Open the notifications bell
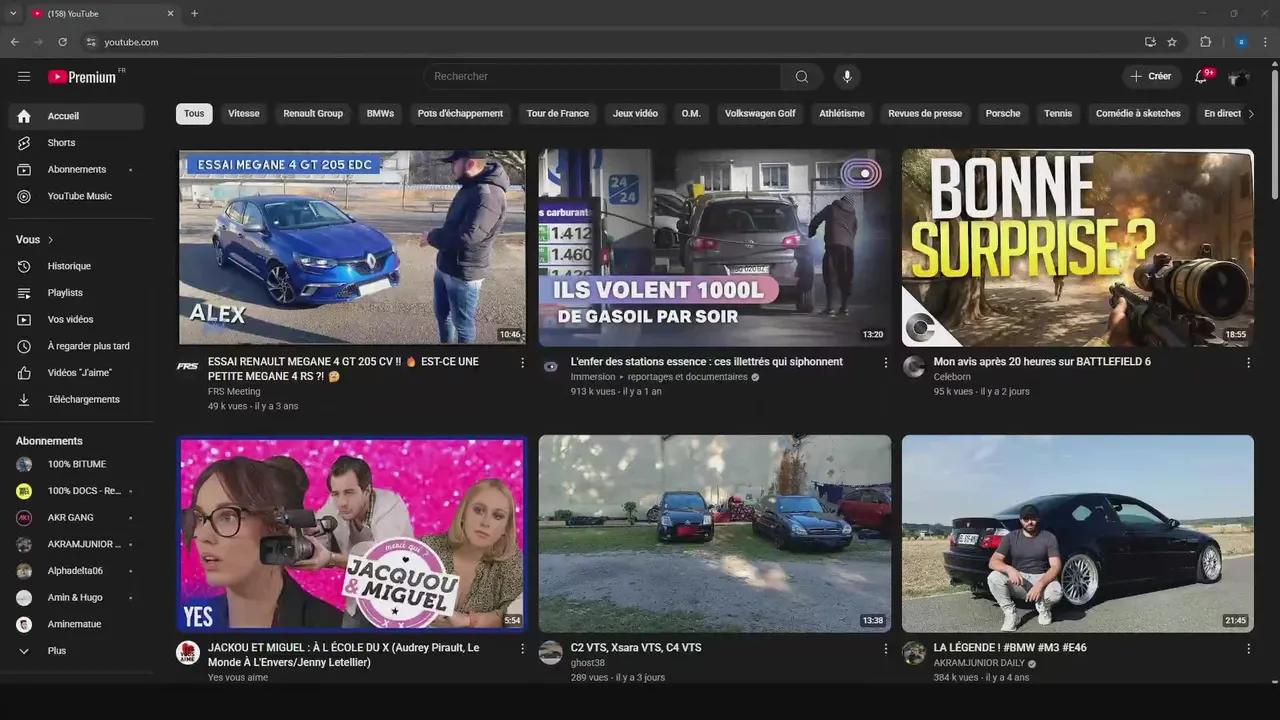The height and width of the screenshot is (720, 1280). coord(1201,76)
